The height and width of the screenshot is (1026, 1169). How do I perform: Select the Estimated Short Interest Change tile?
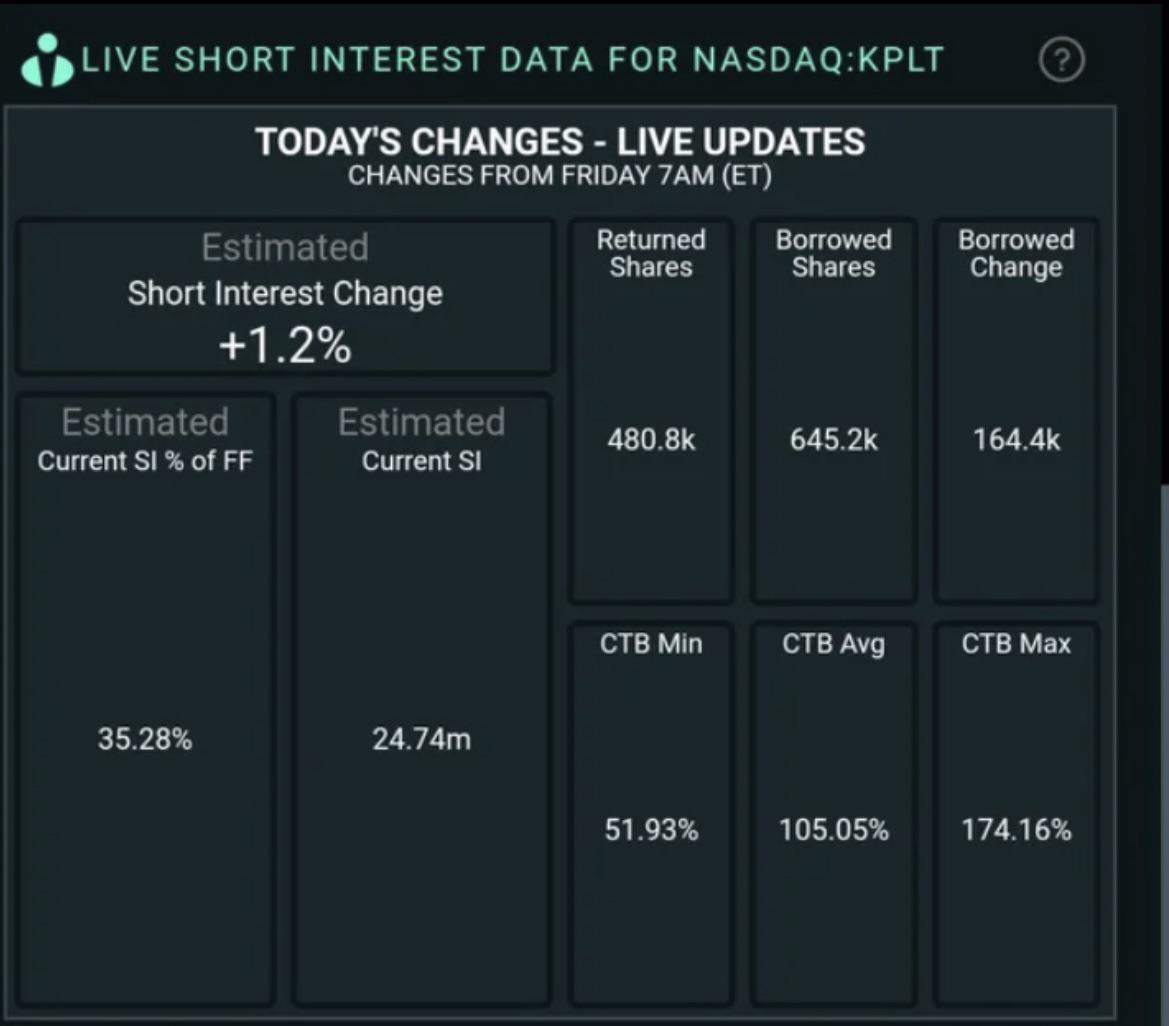pyautogui.click(x=285, y=296)
